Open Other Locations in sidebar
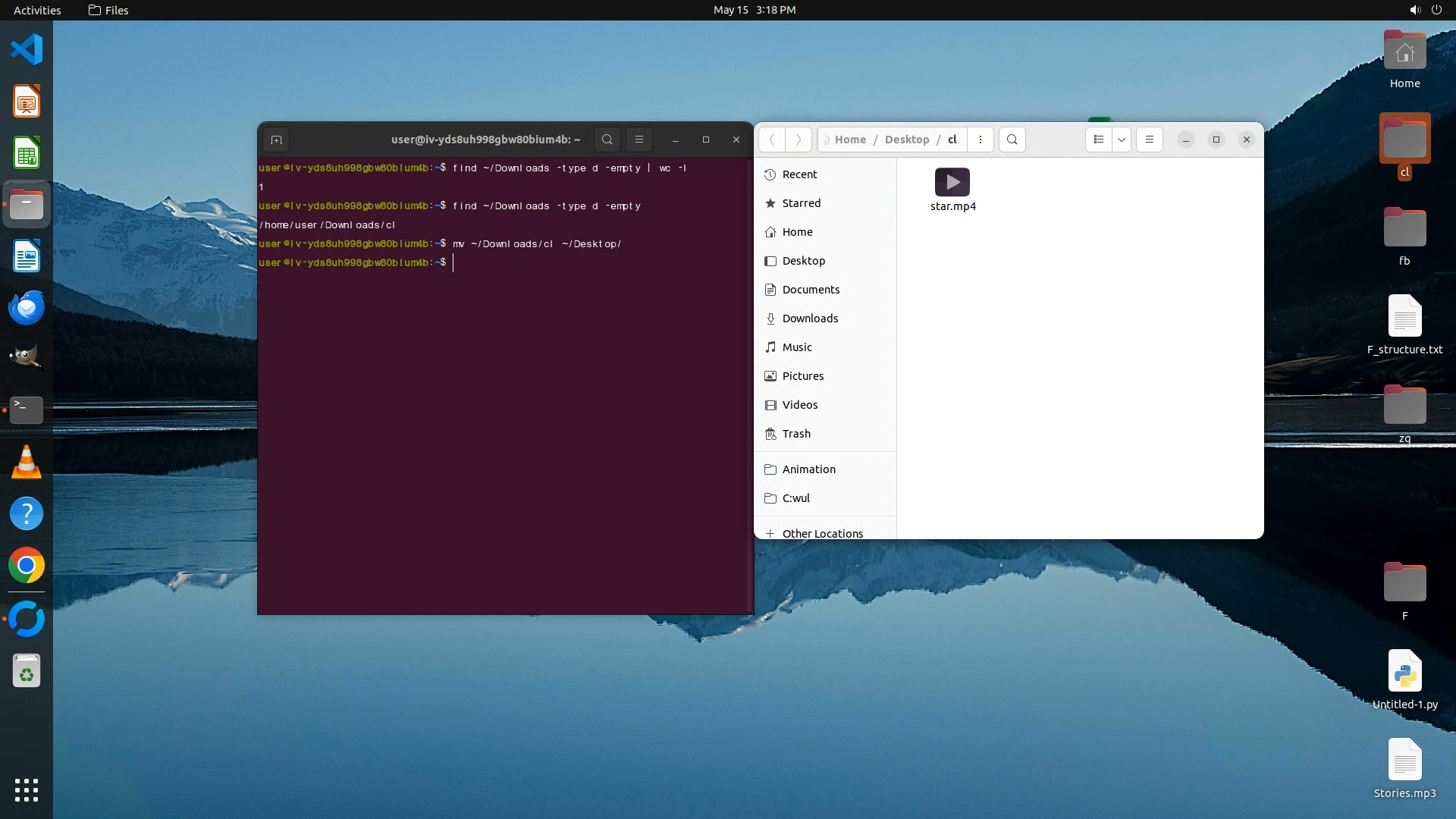Screen dimensions: 1456x819 point(822,533)
